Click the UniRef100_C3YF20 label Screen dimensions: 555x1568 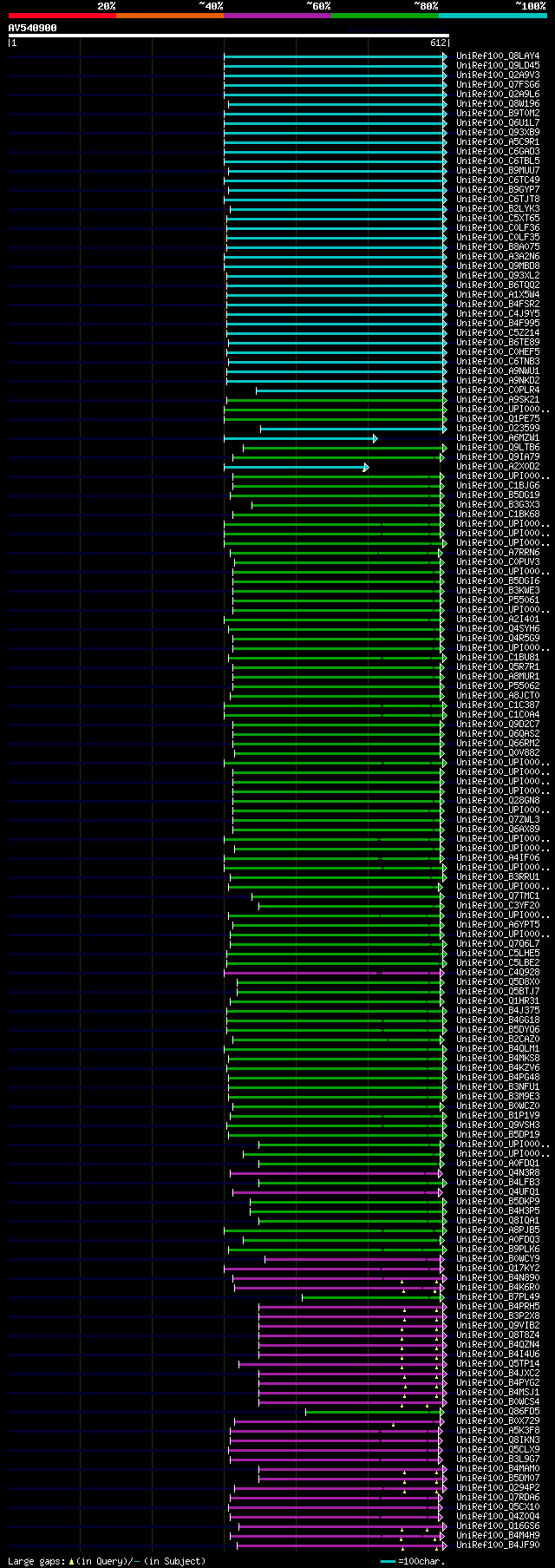pyautogui.click(x=498, y=906)
